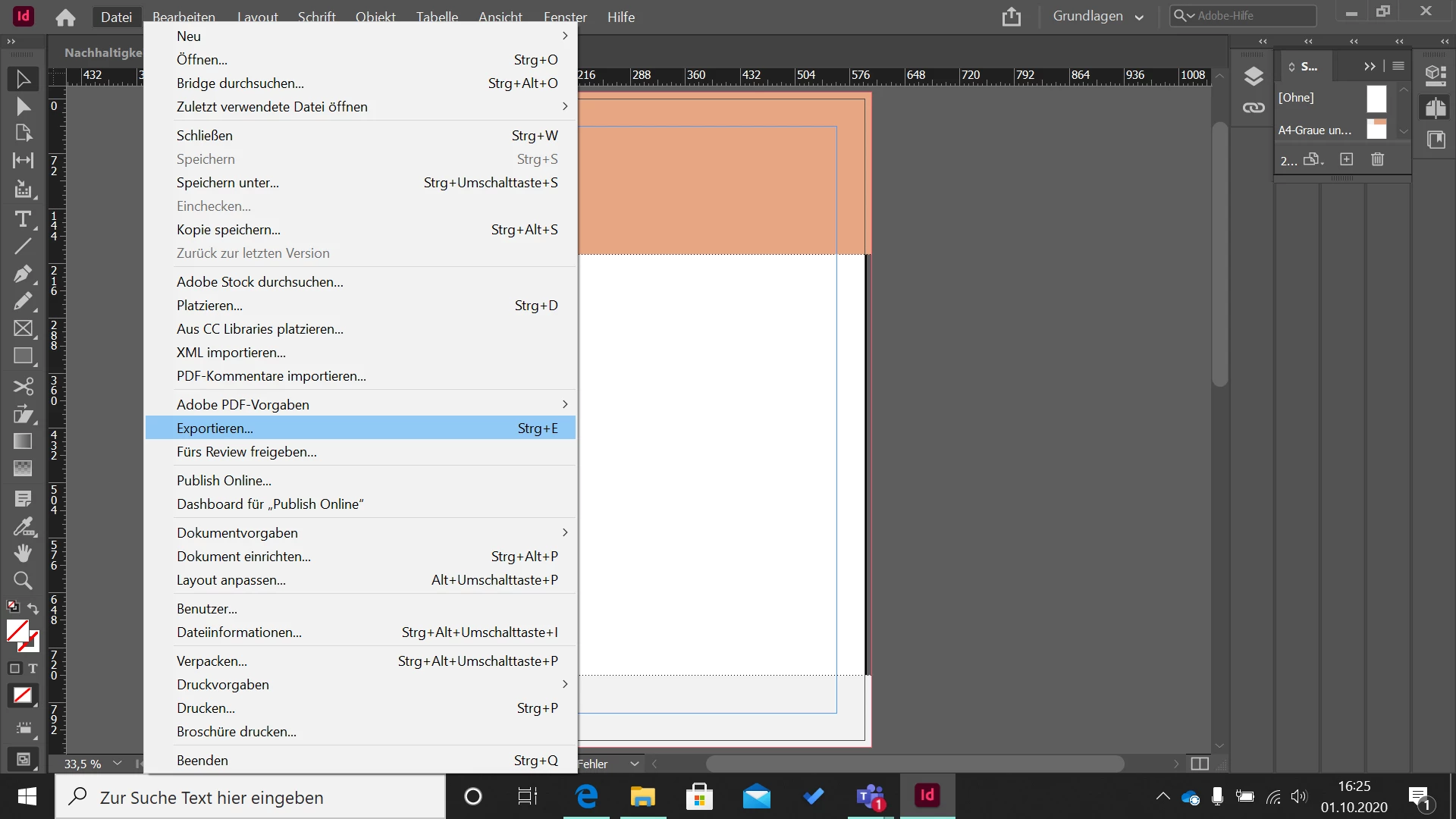1456x819 pixels.
Task: Open the Layers panel icon
Action: [x=1254, y=76]
